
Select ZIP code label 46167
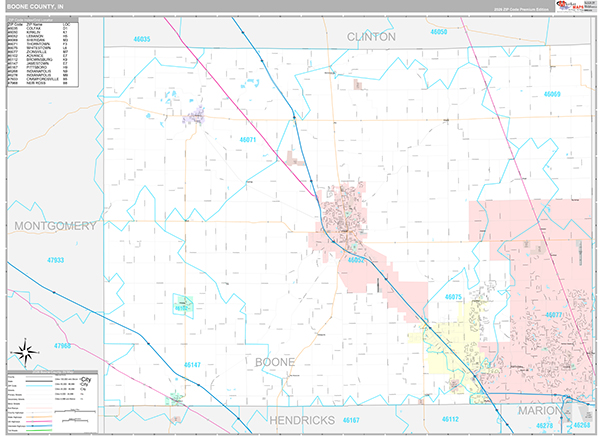[x=351, y=420]
